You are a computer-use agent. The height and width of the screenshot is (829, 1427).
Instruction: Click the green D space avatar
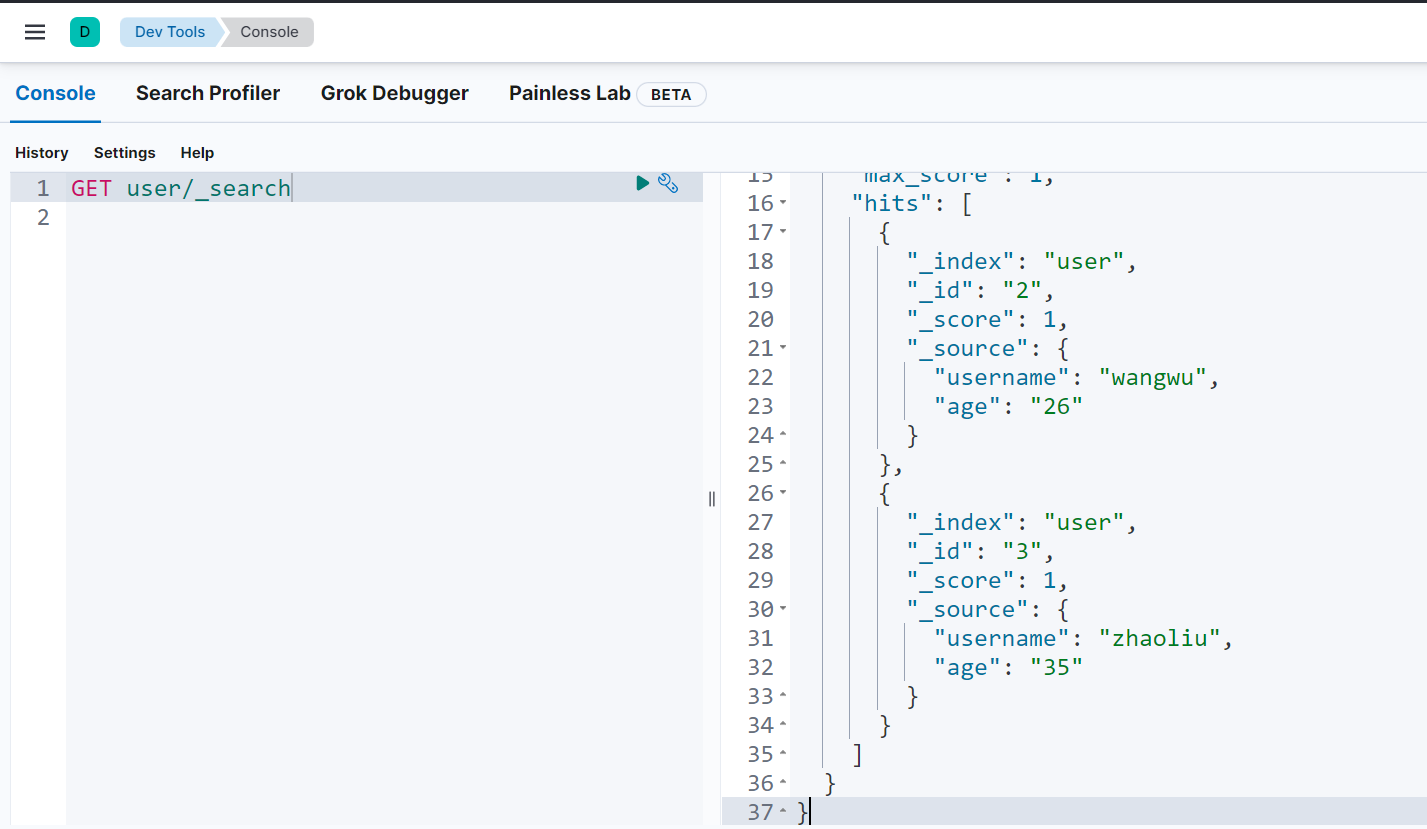pos(85,32)
